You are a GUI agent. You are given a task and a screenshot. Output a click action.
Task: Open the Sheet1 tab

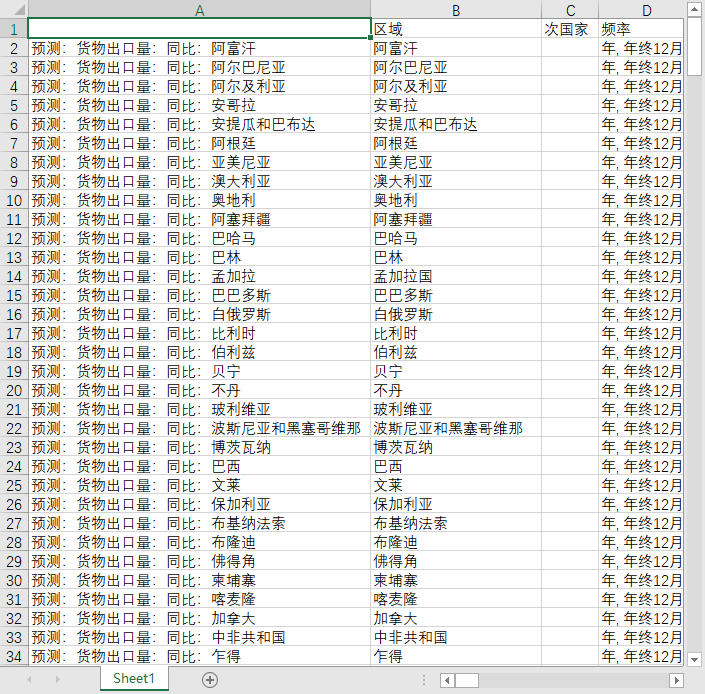134,678
